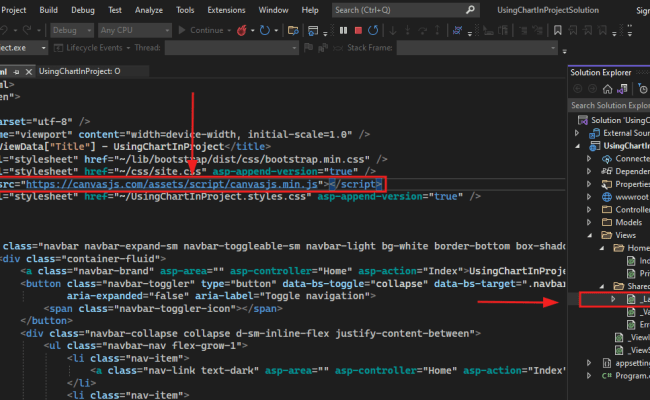Click the Back arrow in Solution Explorer
The image size is (650, 400).
point(577,89)
